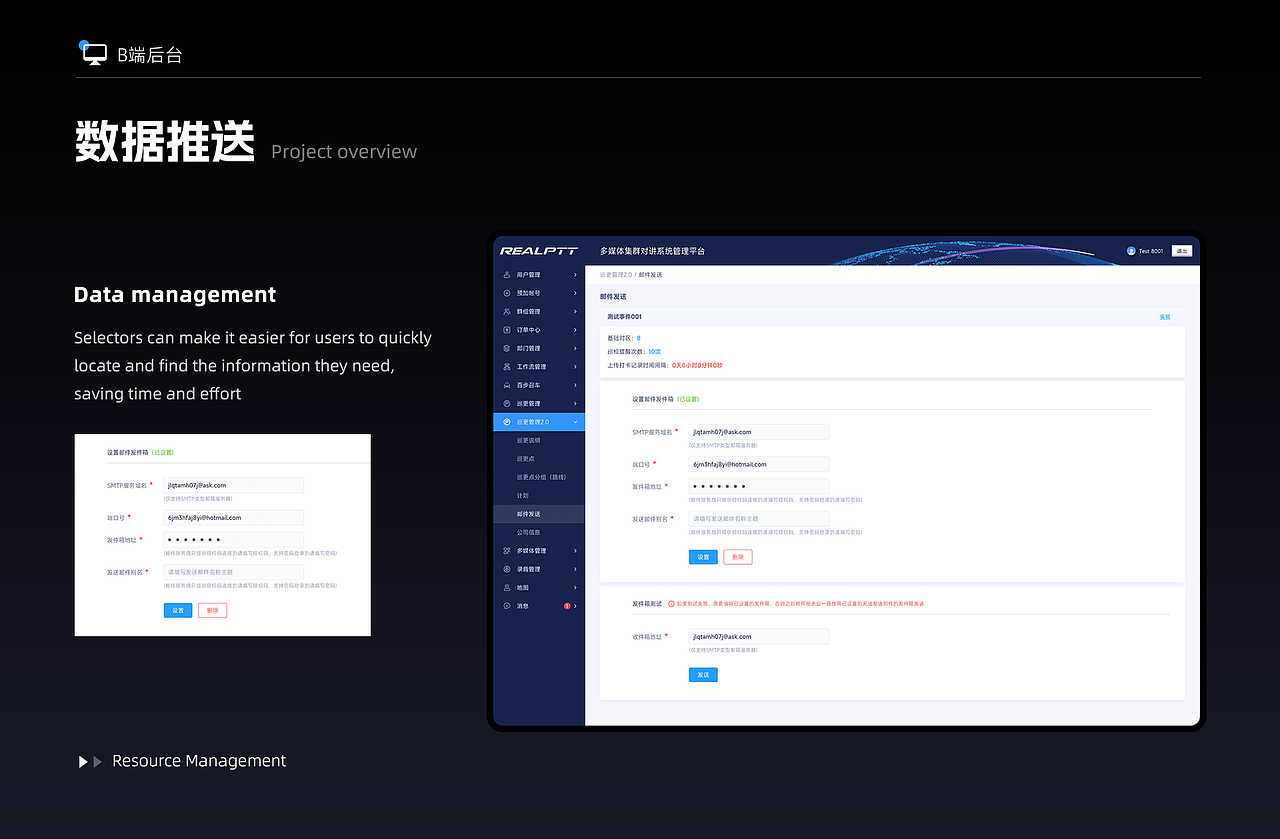Image resolution: width=1280 pixels, height=839 pixels.
Task: Expand the 多媒体管理 chevron
Action: [575, 551]
